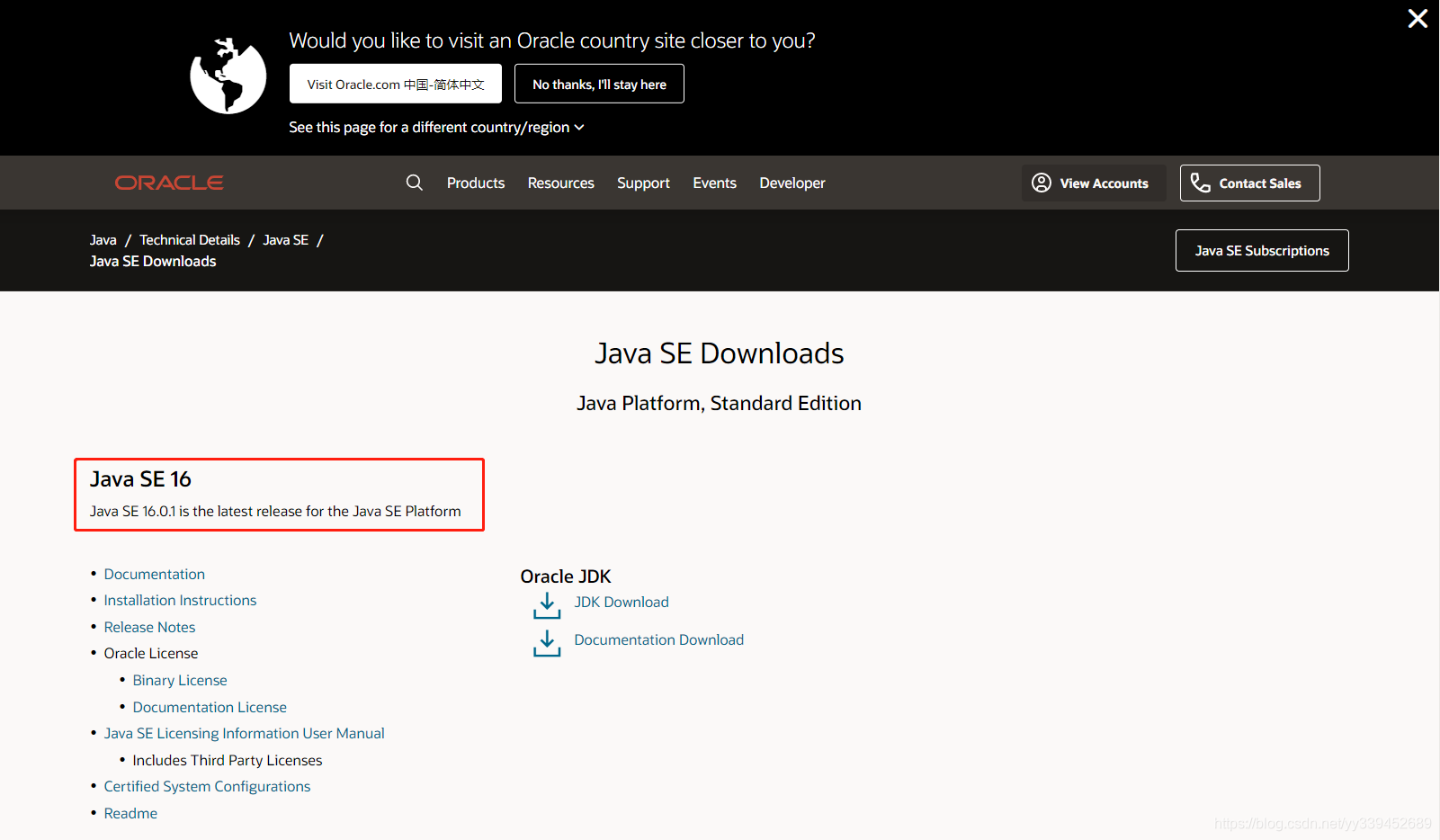
Task: Open the Binary License link
Action: coord(179,680)
